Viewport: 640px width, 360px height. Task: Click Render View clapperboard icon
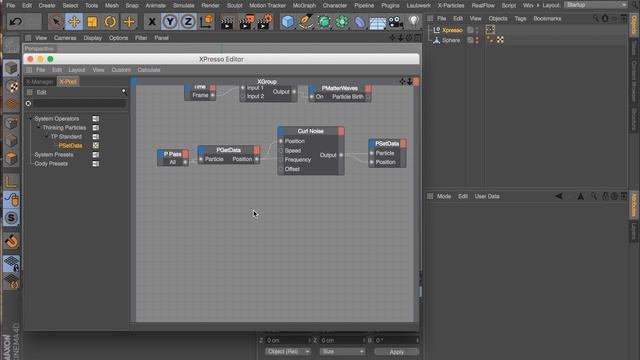(x=227, y=22)
